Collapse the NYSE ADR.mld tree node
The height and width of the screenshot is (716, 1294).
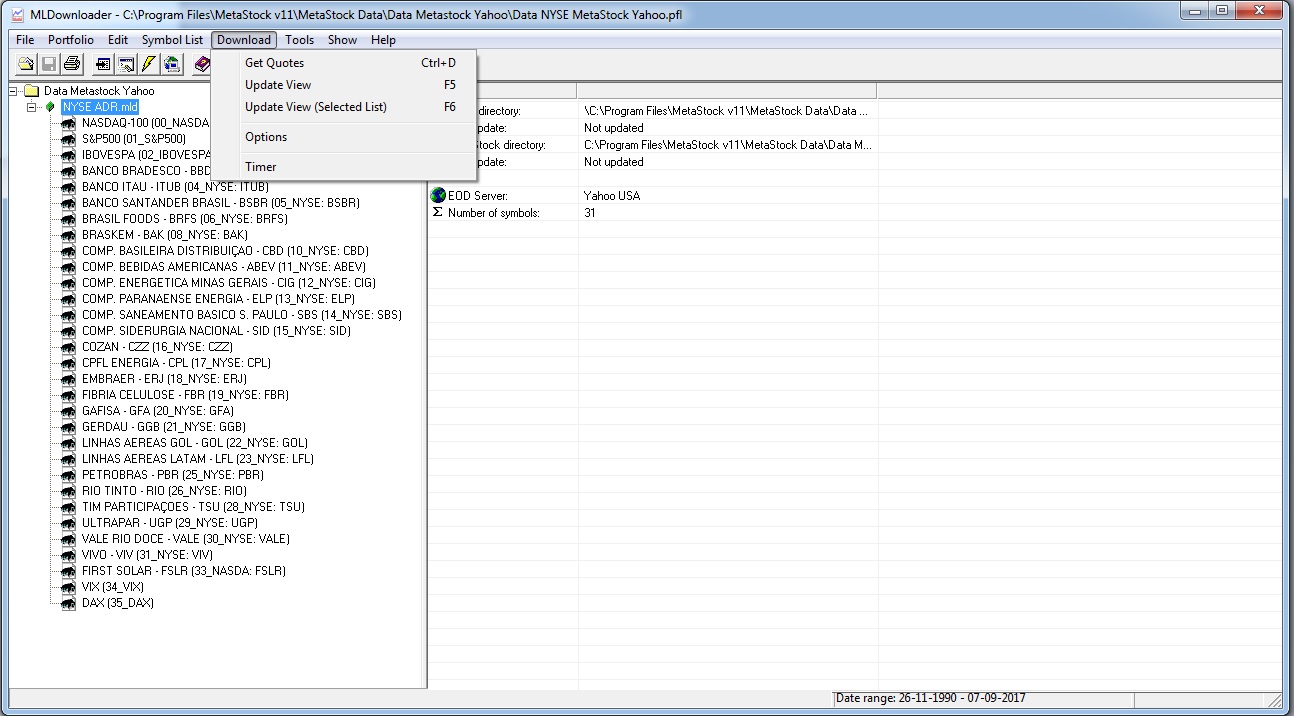tap(32, 107)
